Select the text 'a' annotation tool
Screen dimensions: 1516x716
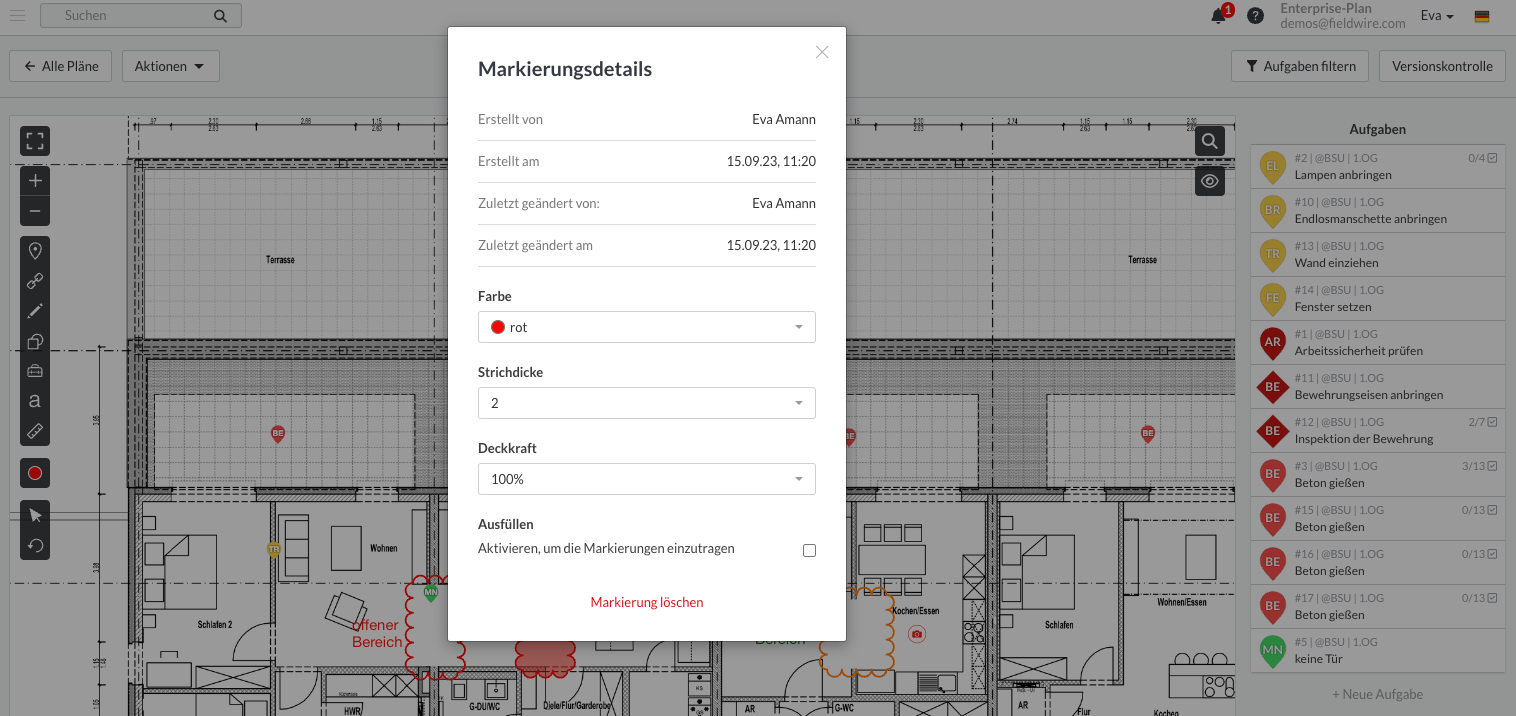[x=35, y=401]
